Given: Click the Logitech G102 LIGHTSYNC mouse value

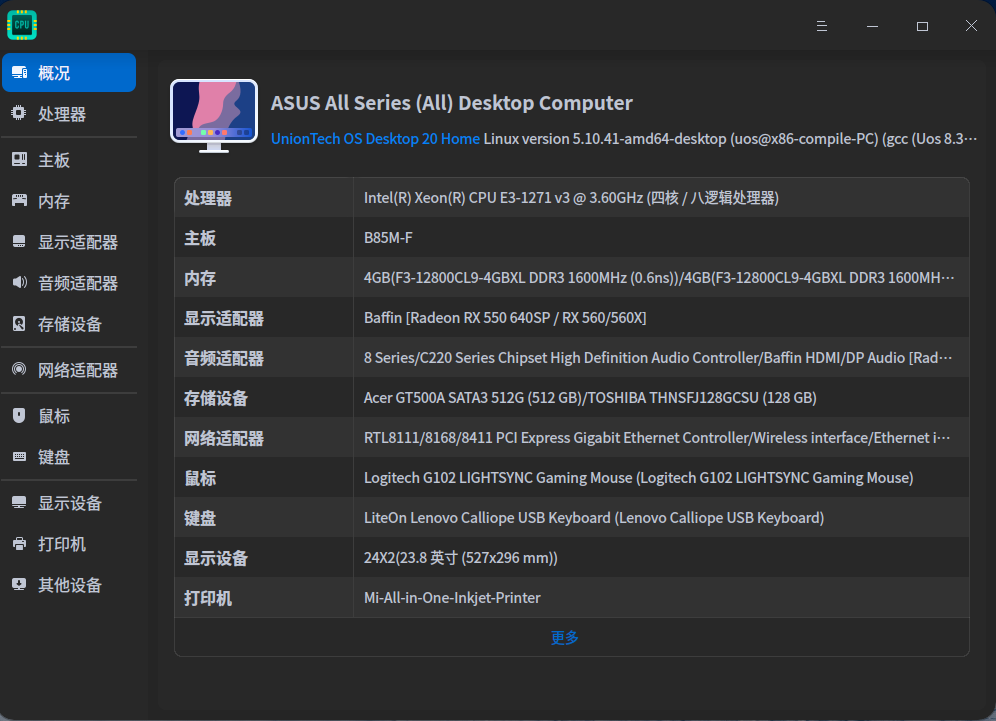Looking at the screenshot, I should point(638,478).
